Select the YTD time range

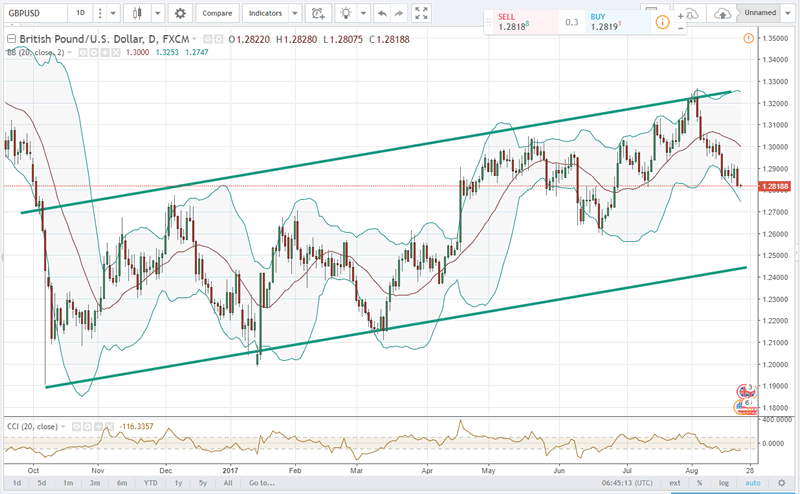[150, 483]
